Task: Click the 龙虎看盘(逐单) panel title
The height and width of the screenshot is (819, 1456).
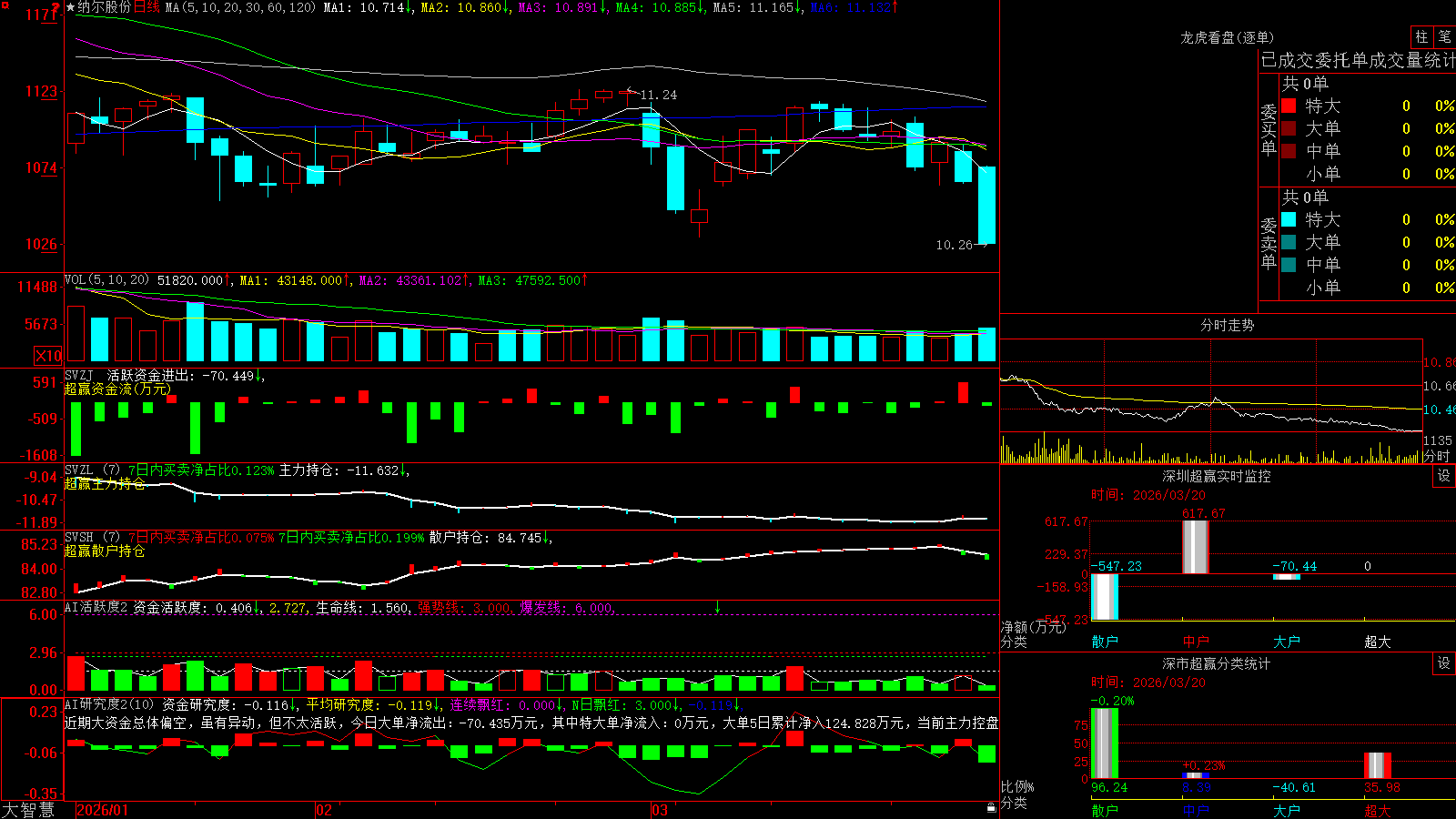Action: tap(1228, 37)
